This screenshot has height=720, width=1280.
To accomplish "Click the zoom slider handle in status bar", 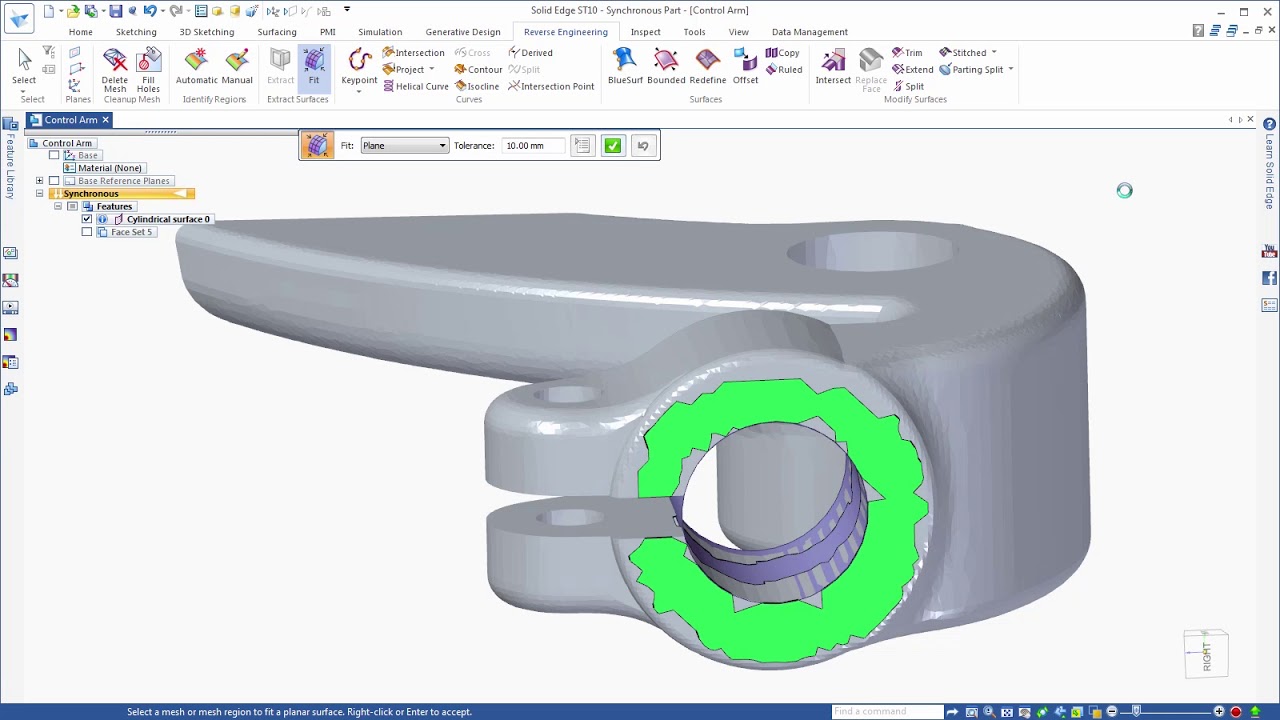I will [1136, 712].
